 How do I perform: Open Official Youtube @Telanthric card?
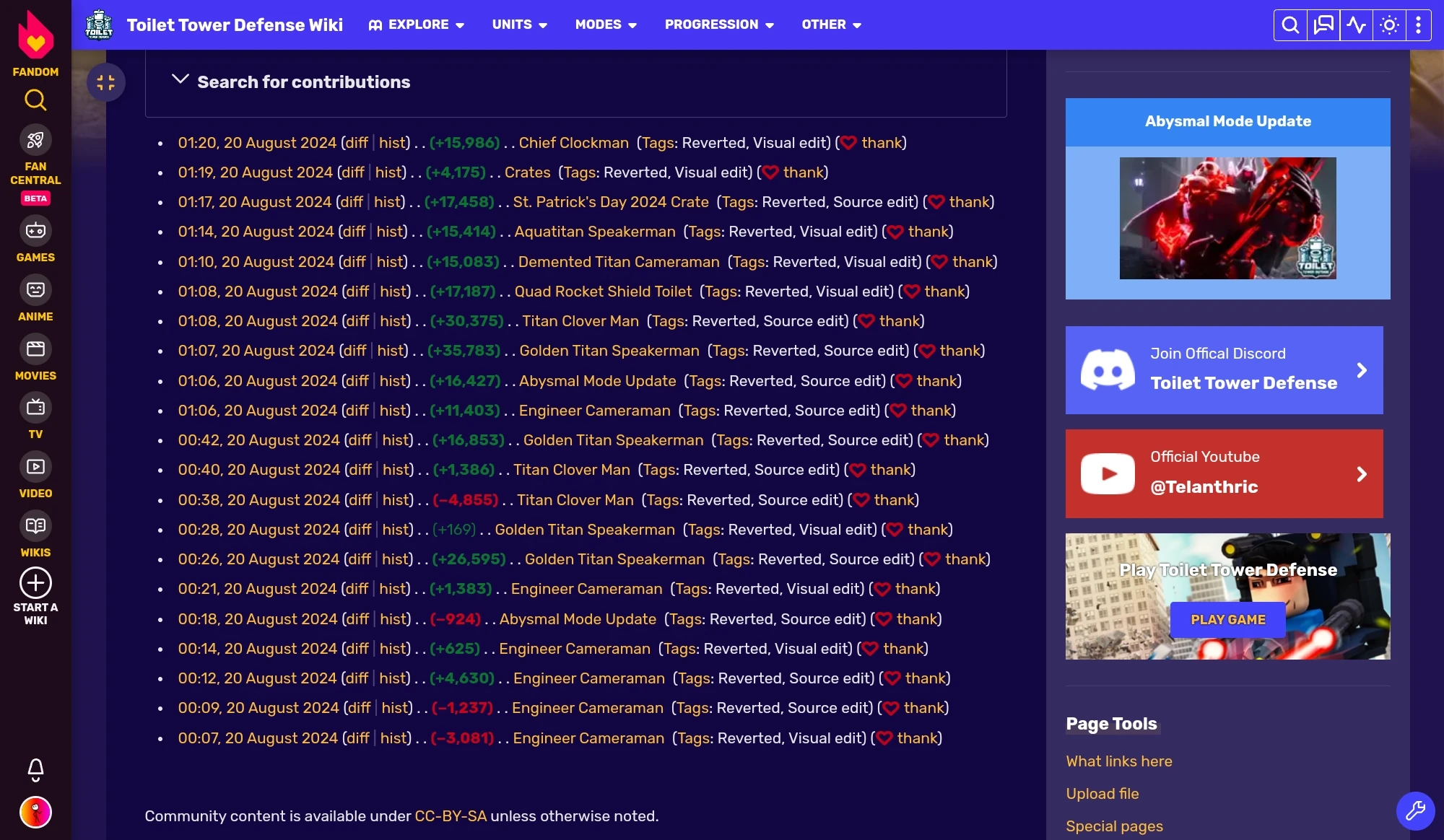pyautogui.click(x=1225, y=474)
